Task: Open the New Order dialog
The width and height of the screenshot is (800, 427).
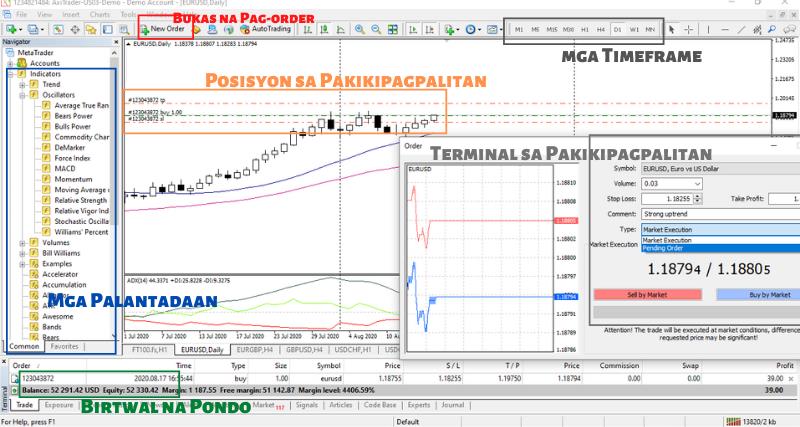Action: pyautogui.click(x=163, y=29)
